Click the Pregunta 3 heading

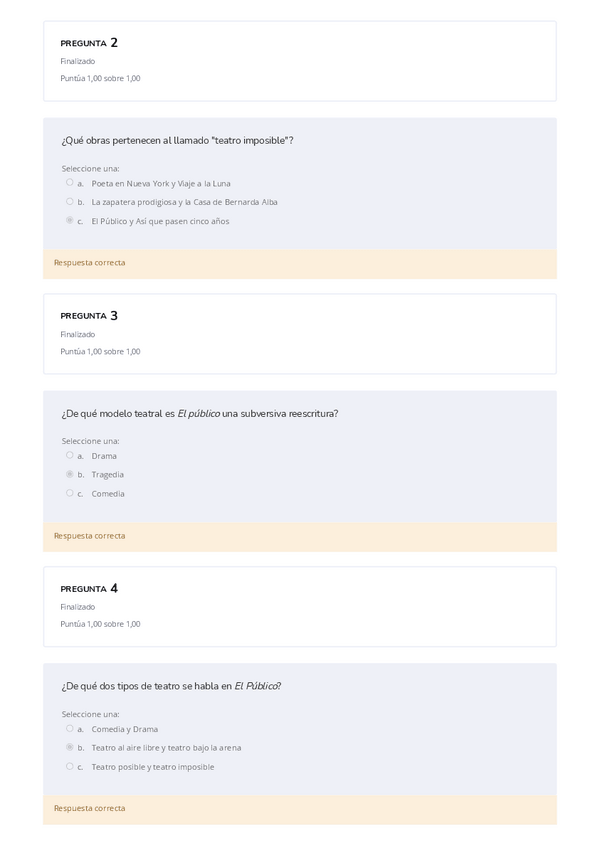(x=89, y=316)
